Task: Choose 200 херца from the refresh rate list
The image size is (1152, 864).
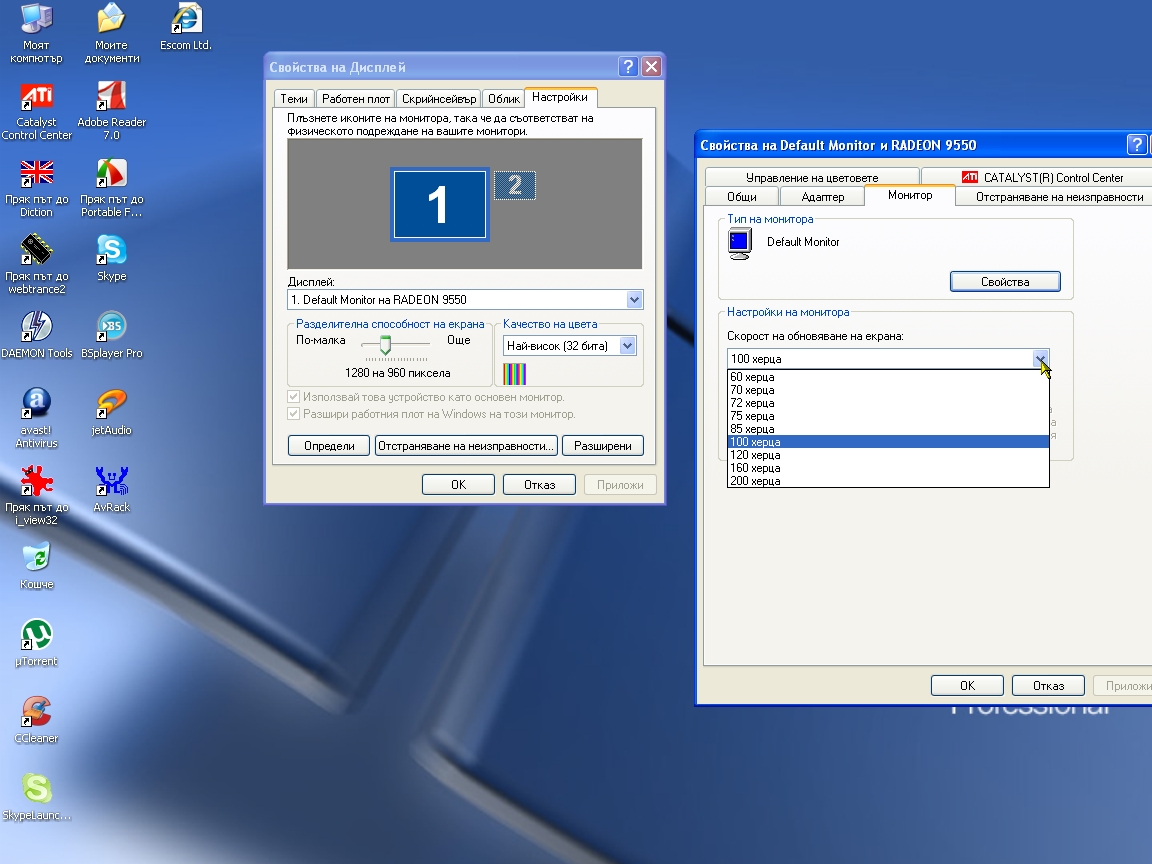Action: click(x=888, y=481)
